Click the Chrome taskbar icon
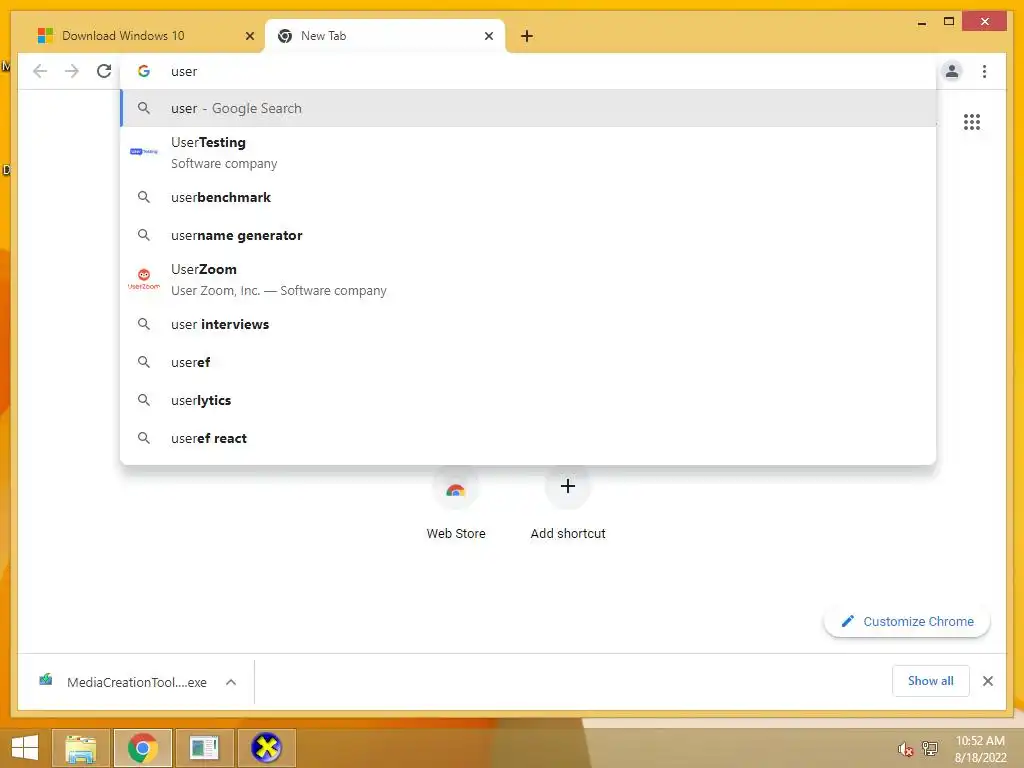This screenshot has height=768, width=1024. point(142,748)
